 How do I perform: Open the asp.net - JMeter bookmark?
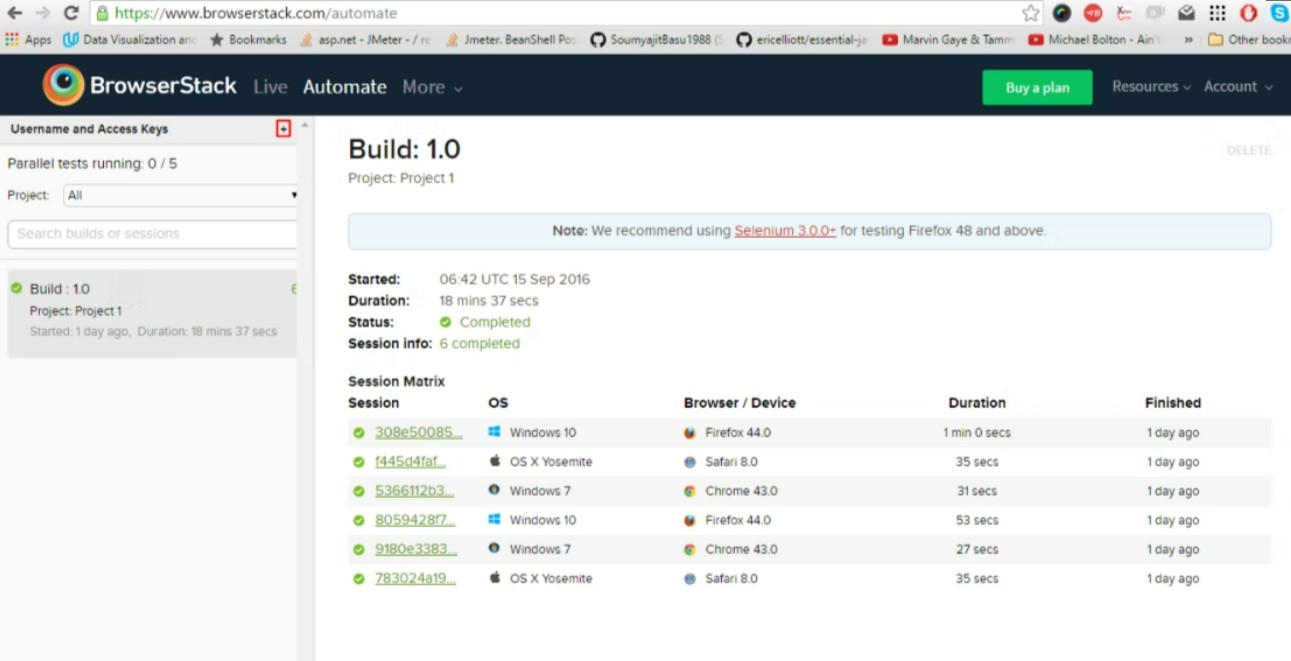(365, 40)
